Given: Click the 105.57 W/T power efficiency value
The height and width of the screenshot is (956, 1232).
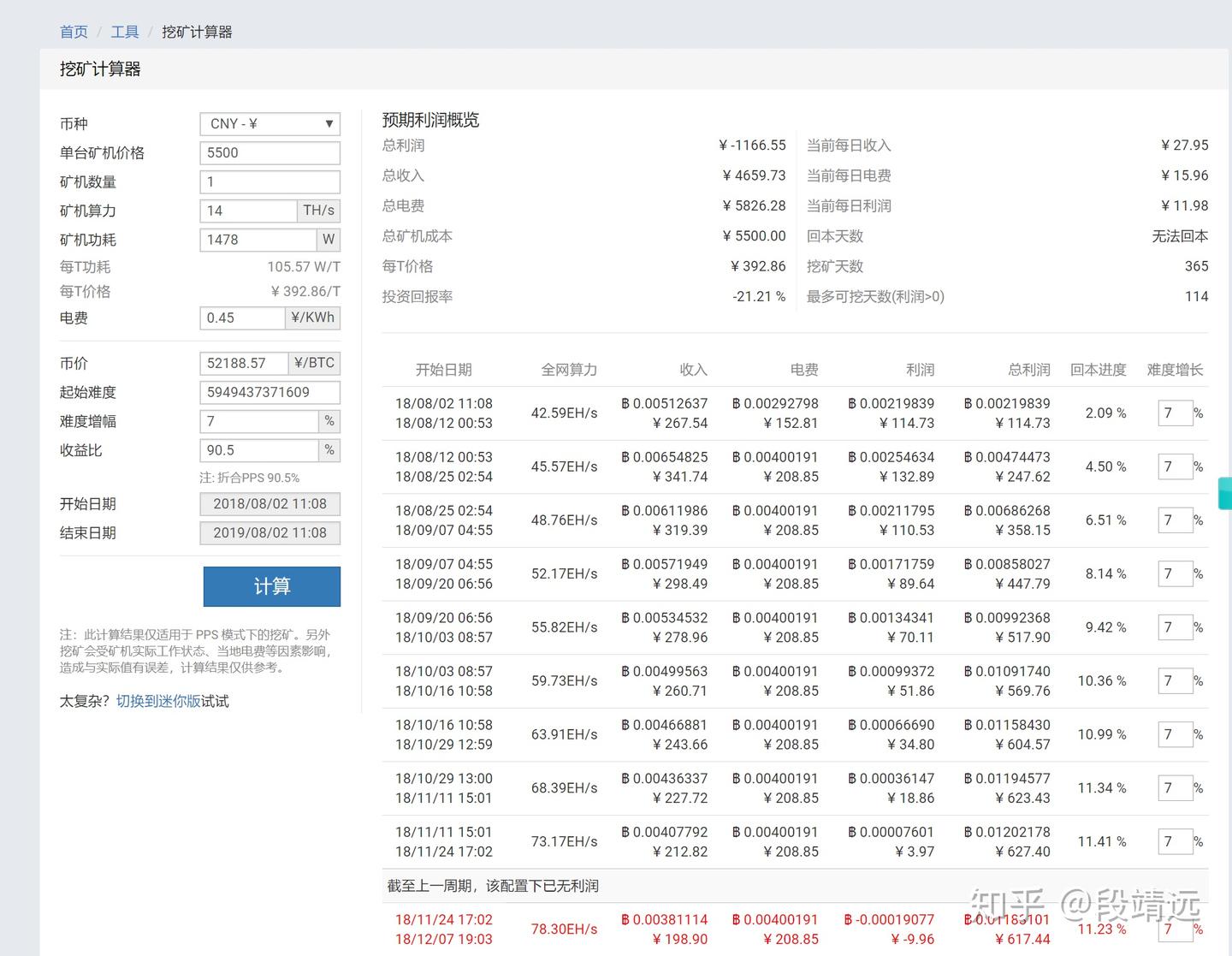Looking at the screenshot, I should pyautogui.click(x=304, y=267).
